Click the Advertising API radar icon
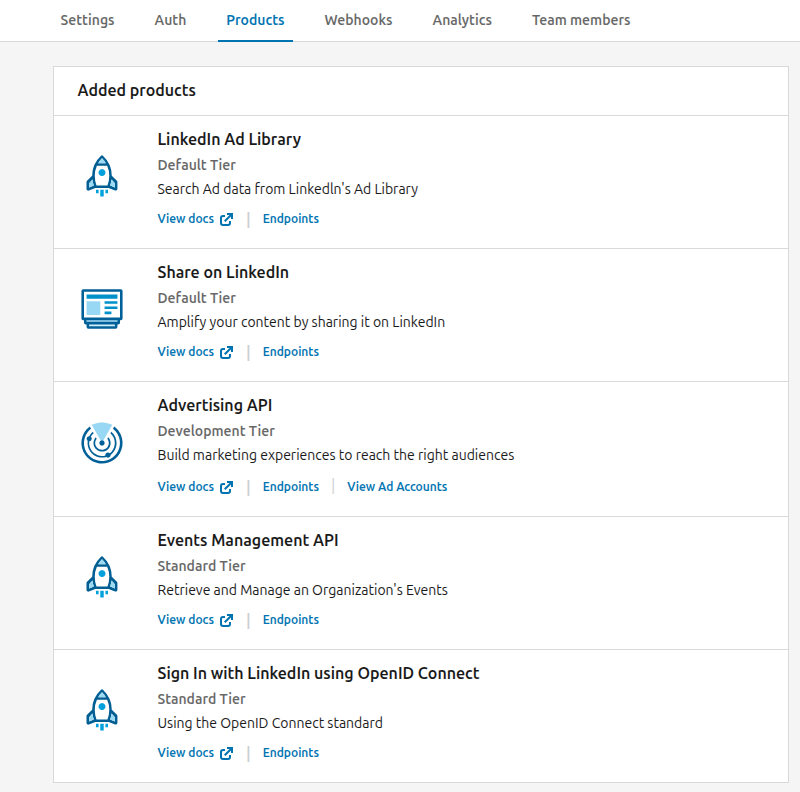Screen dimensions: 800x792 click(x=102, y=443)
